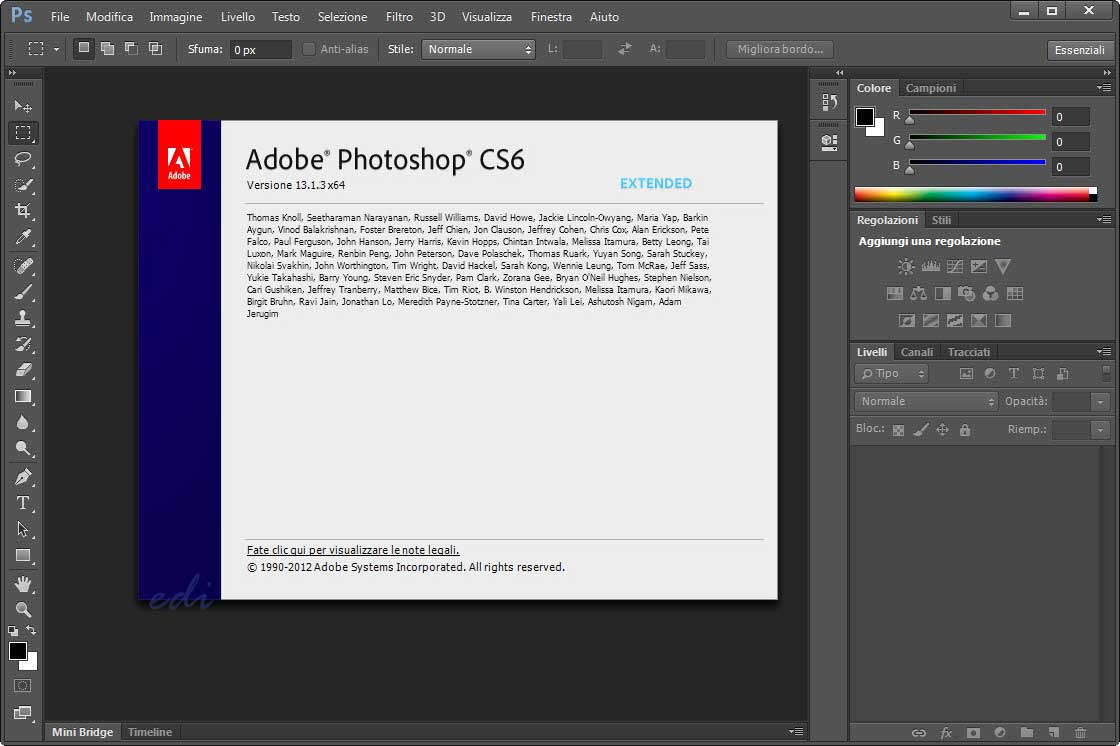
Task: Select the Path Selection tool
Action: pos(23,529)
